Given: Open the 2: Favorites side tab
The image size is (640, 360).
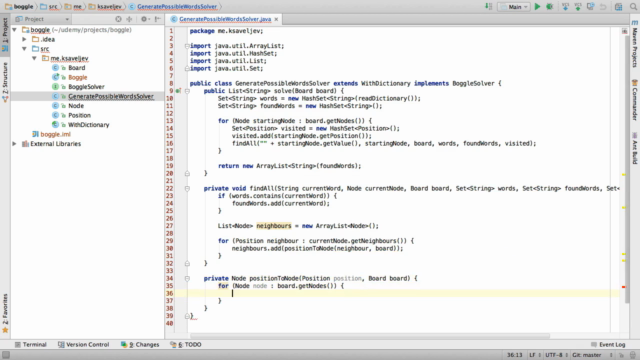Looking at the screenshot, I should pyautogui.click(x=5, y=313).
